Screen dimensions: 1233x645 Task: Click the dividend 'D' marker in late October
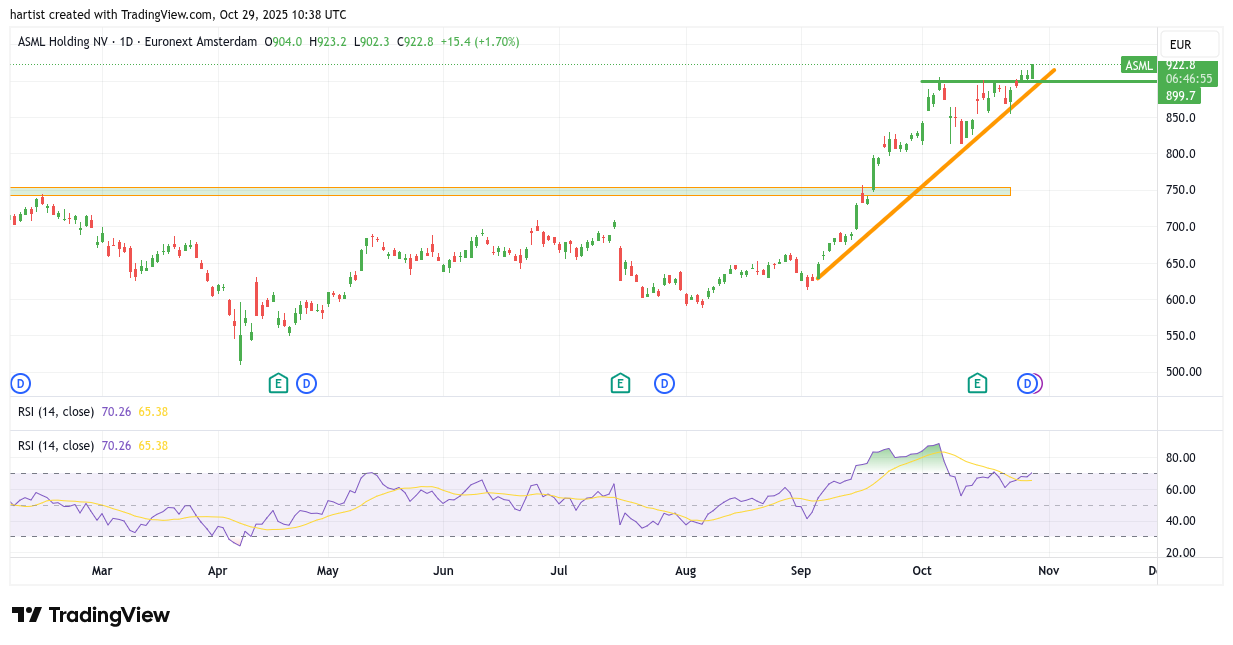click(x=1026, y=383)
